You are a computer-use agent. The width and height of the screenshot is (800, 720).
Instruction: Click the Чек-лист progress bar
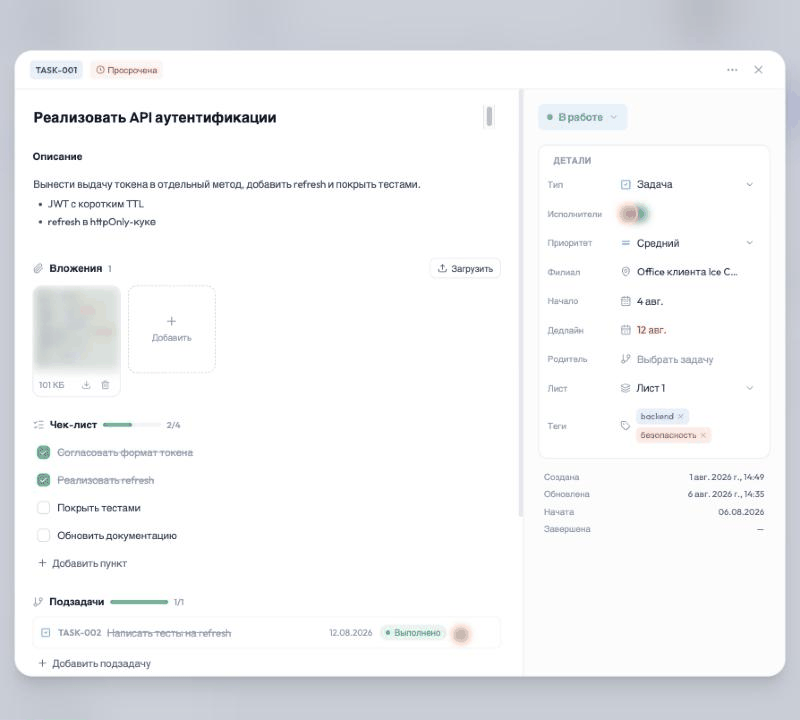tap(132, 425)
